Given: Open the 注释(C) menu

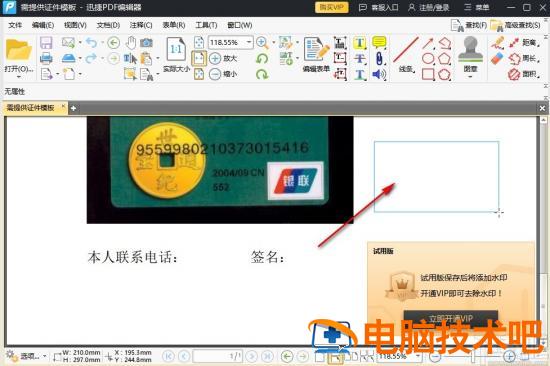Looking at the screenshot, I should pos(141,25).
